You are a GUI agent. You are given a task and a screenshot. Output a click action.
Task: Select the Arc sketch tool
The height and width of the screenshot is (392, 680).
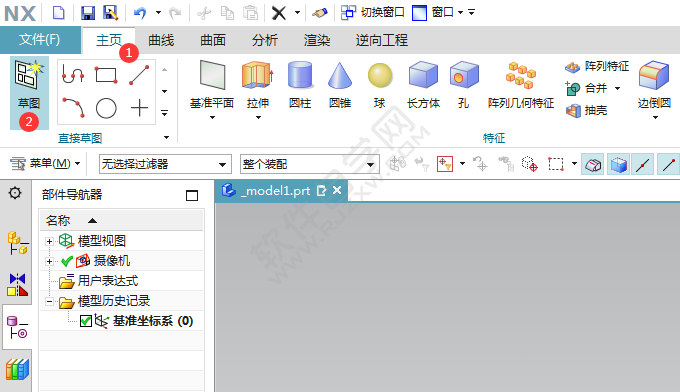pyautogui.click(x=73, y=108)
